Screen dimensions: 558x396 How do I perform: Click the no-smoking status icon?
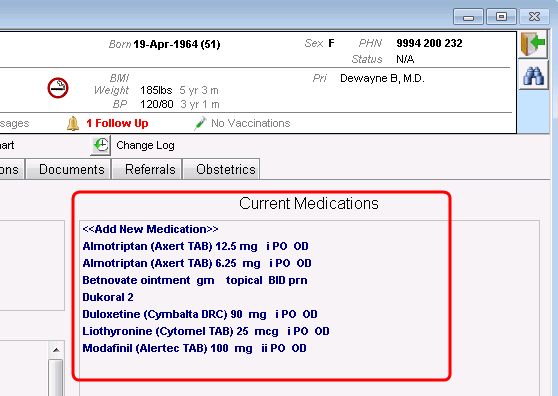(58, 88)
